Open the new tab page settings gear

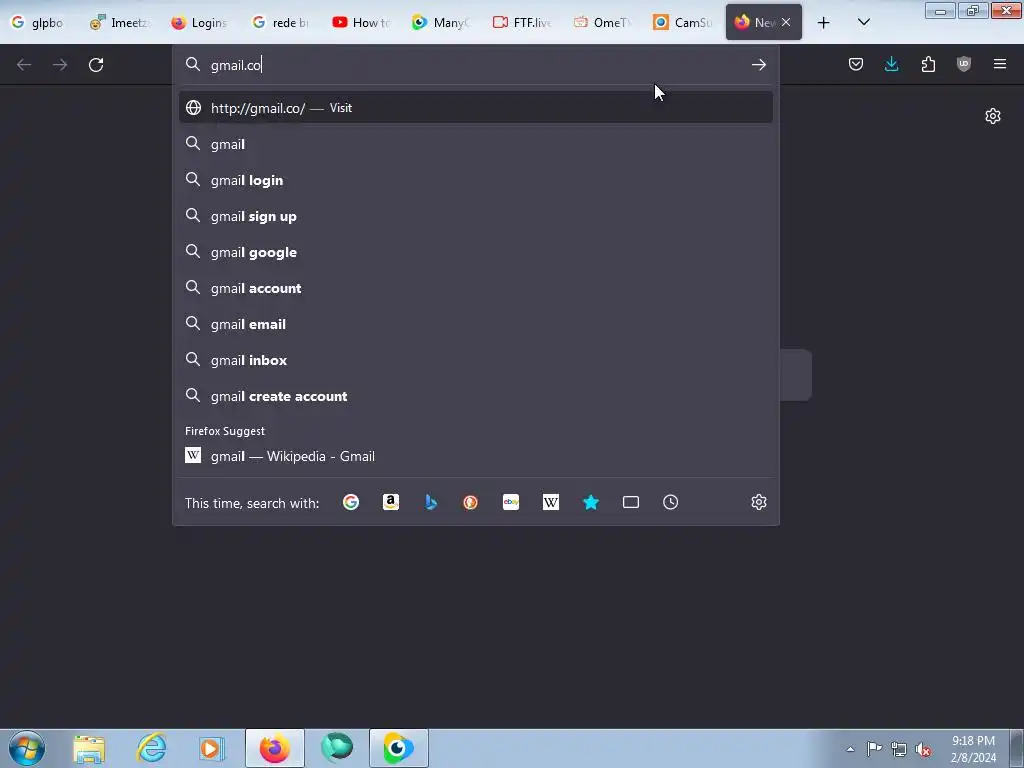(x=993, y=116)
